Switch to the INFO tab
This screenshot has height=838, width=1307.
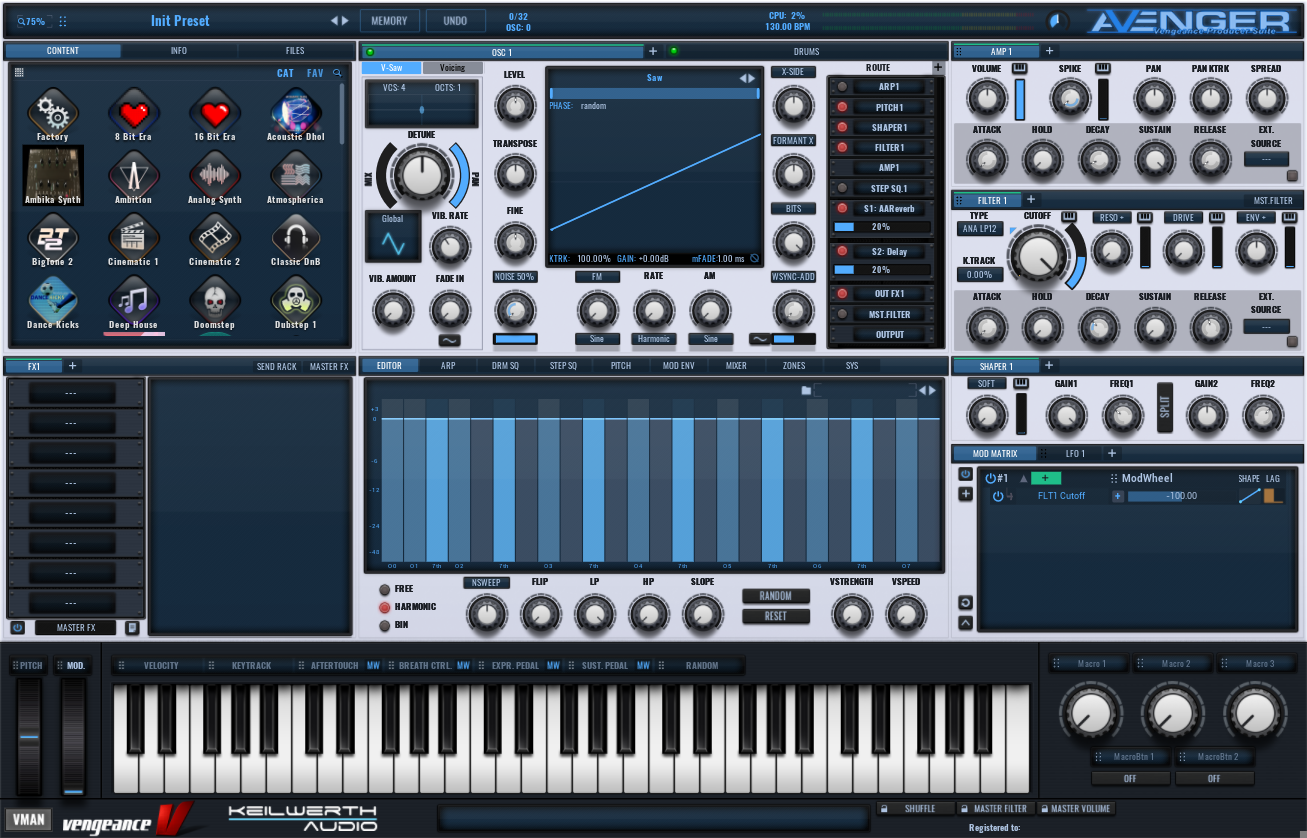178,51
